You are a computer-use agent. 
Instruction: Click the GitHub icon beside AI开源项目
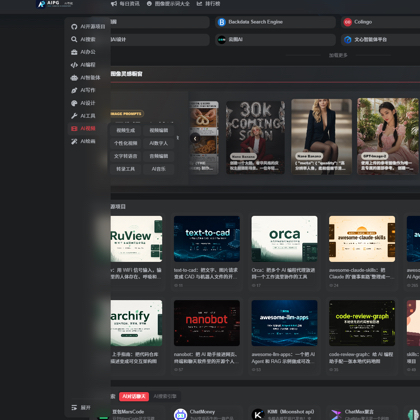[74, 27]
